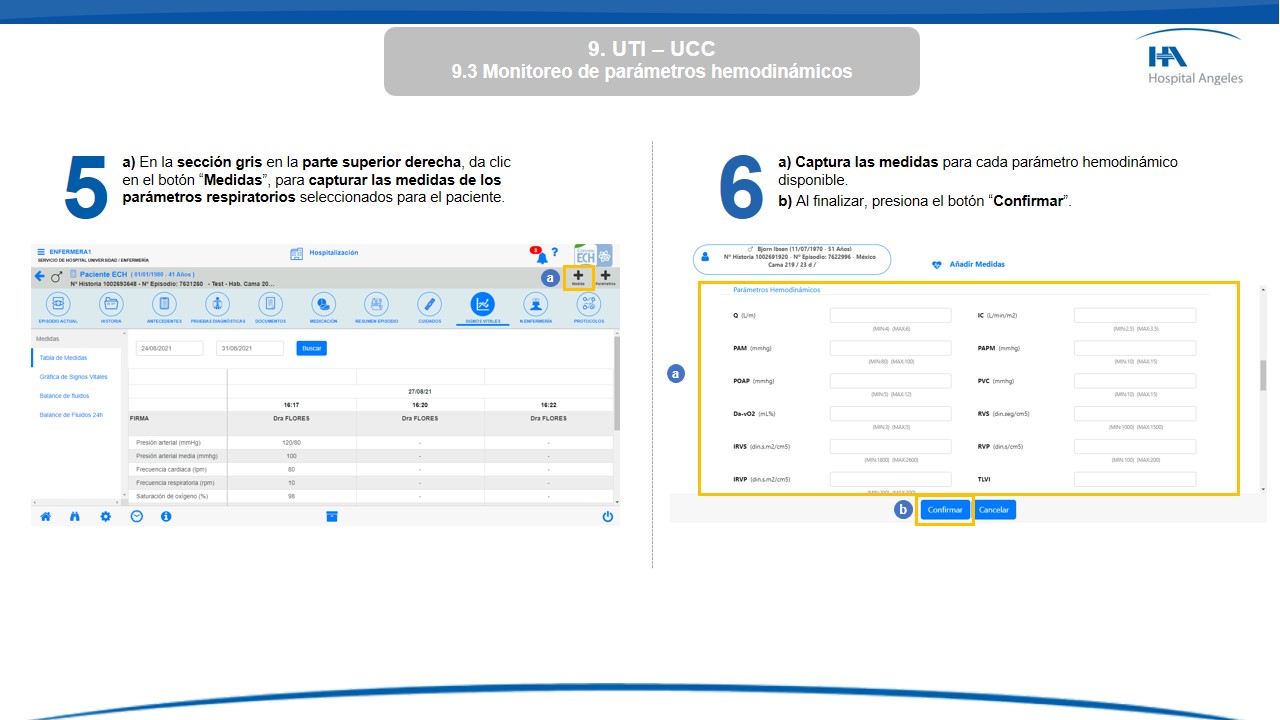Open Balance de Fluidos 24h sidebar item
The height and width of the screenshot is (720, 1280).
pos(71,415)
